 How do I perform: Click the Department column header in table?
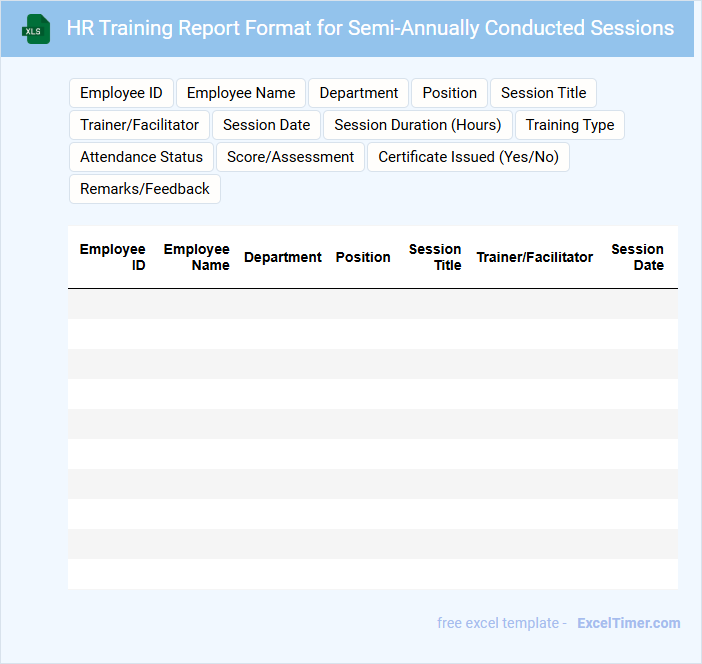(283, 257)
